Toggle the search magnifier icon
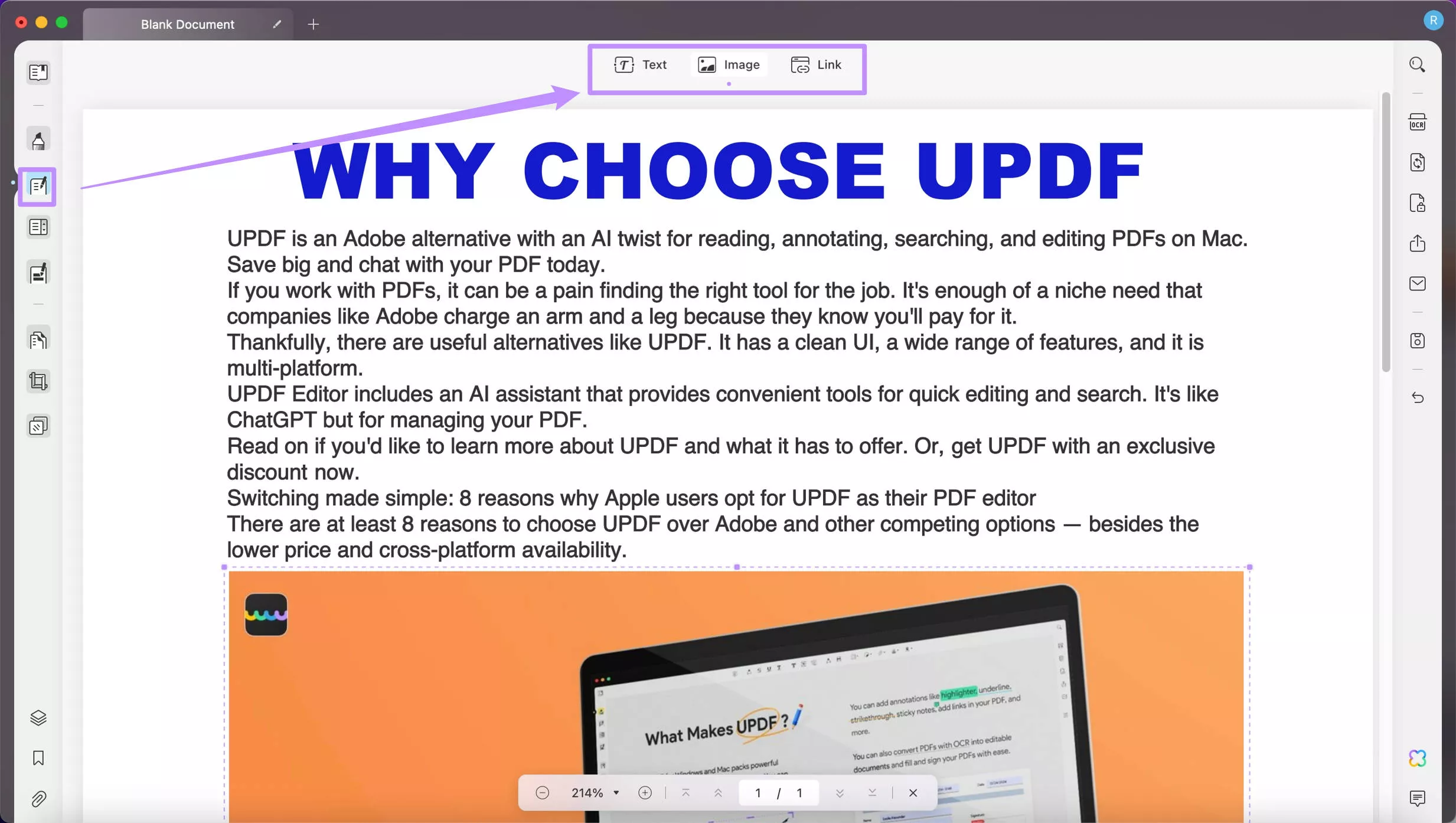The width and height of the screenshot is (1456, 823). click(x=1417, y=64)
